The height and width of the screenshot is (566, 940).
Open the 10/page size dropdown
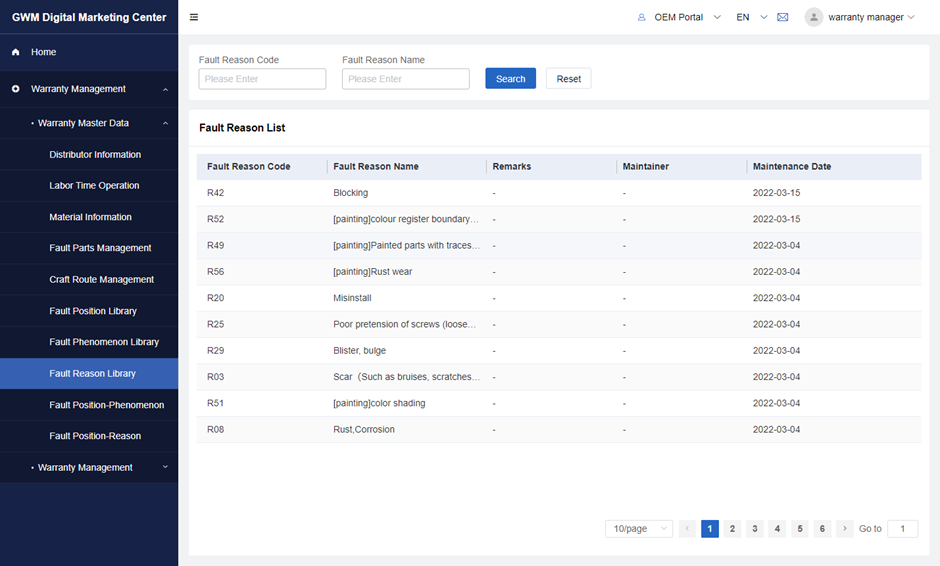coord(638,529)
